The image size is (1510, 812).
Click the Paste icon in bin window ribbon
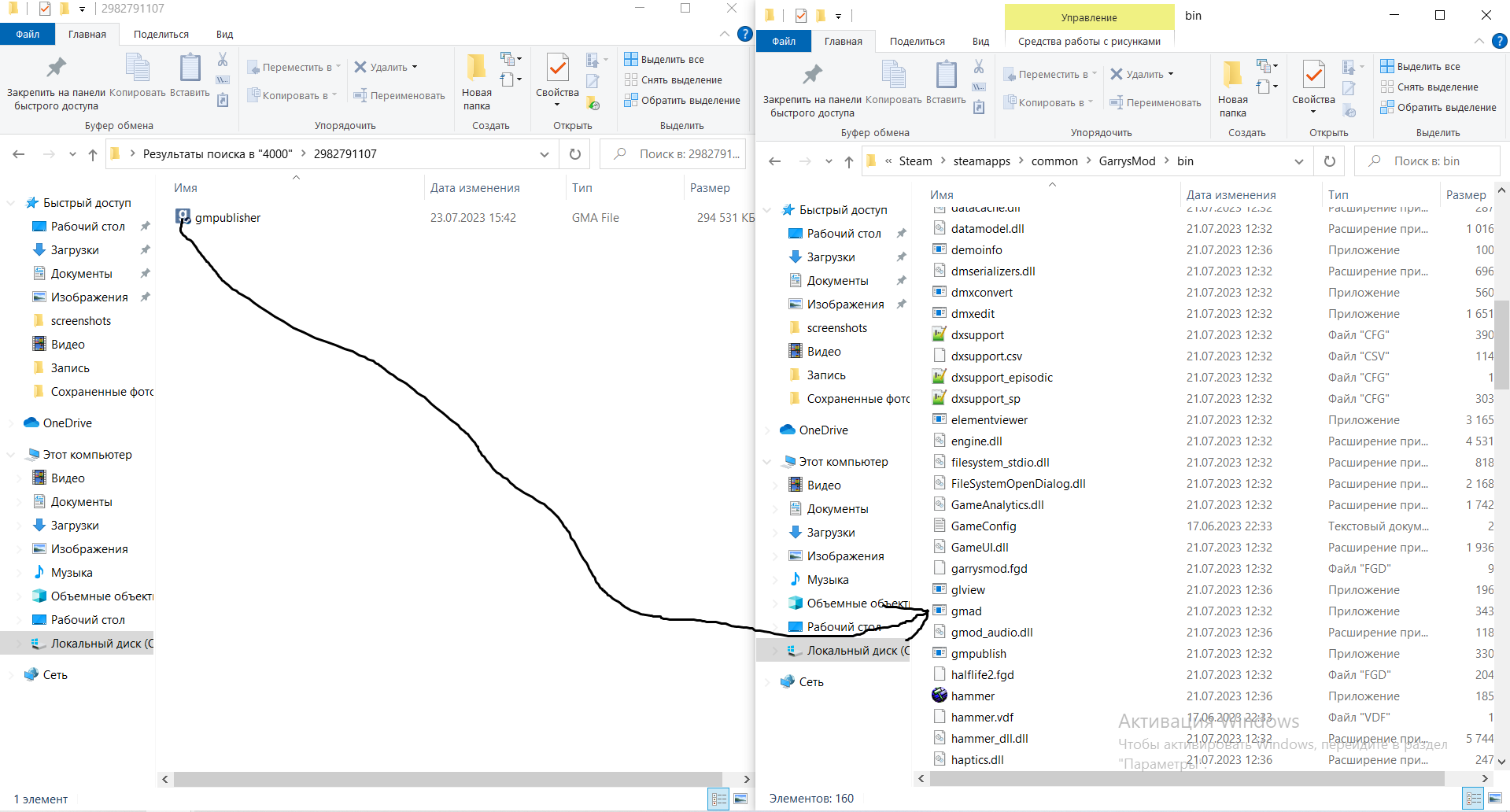coord(946,76)
